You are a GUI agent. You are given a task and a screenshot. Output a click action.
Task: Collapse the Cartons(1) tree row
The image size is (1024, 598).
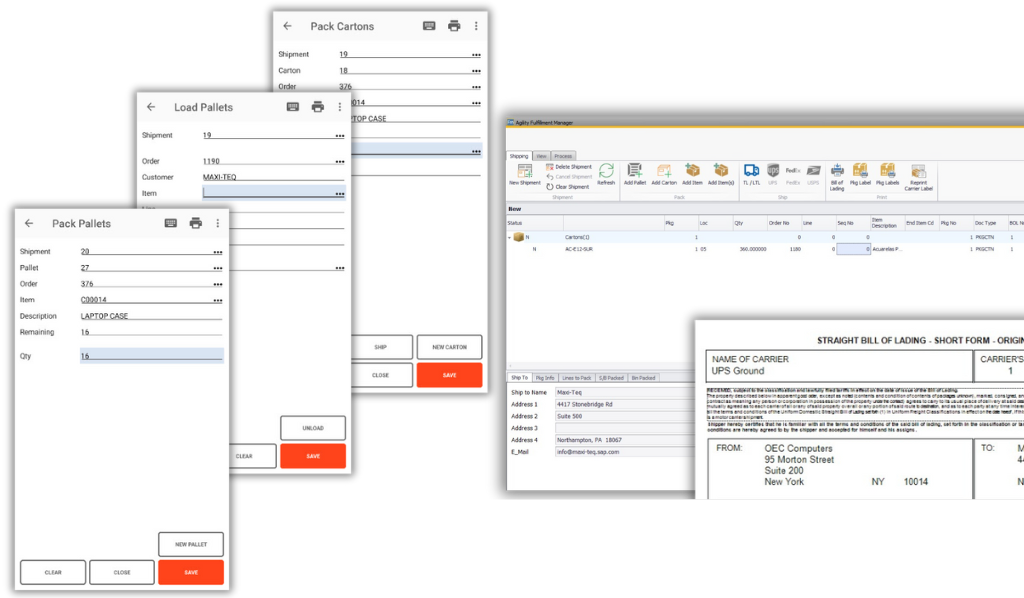click(509, 237)
